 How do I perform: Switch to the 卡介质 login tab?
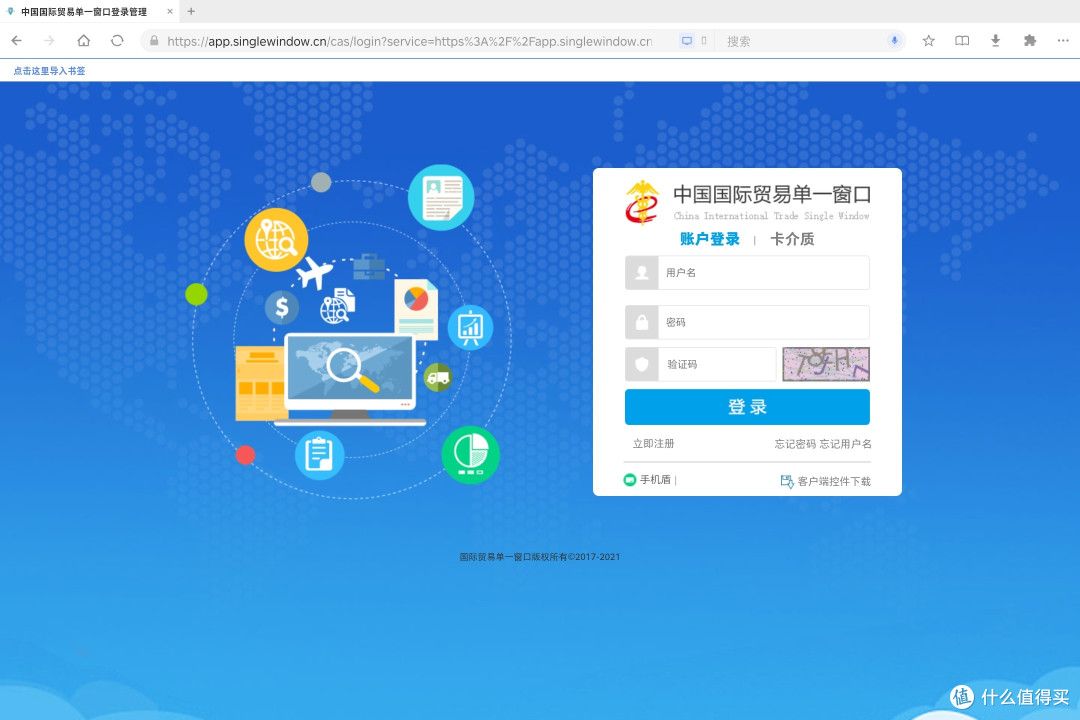(792, 239)
